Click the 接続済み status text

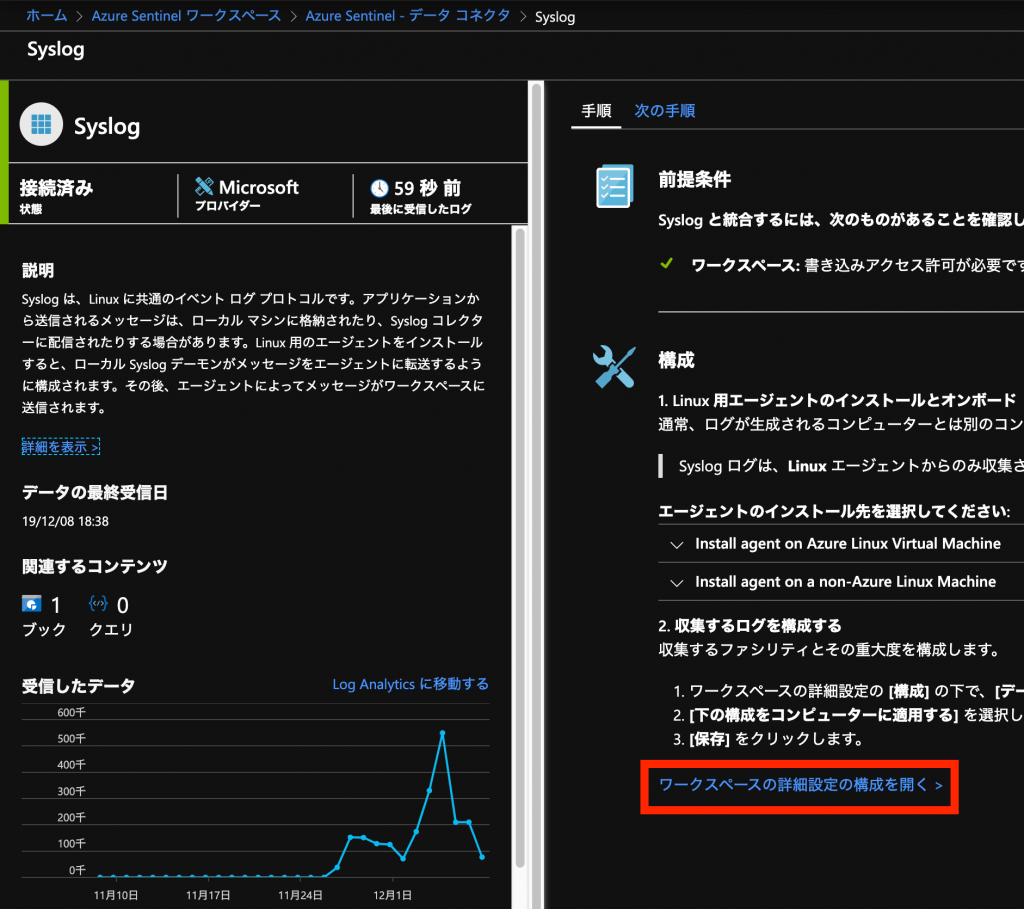(x=56, y=188)
